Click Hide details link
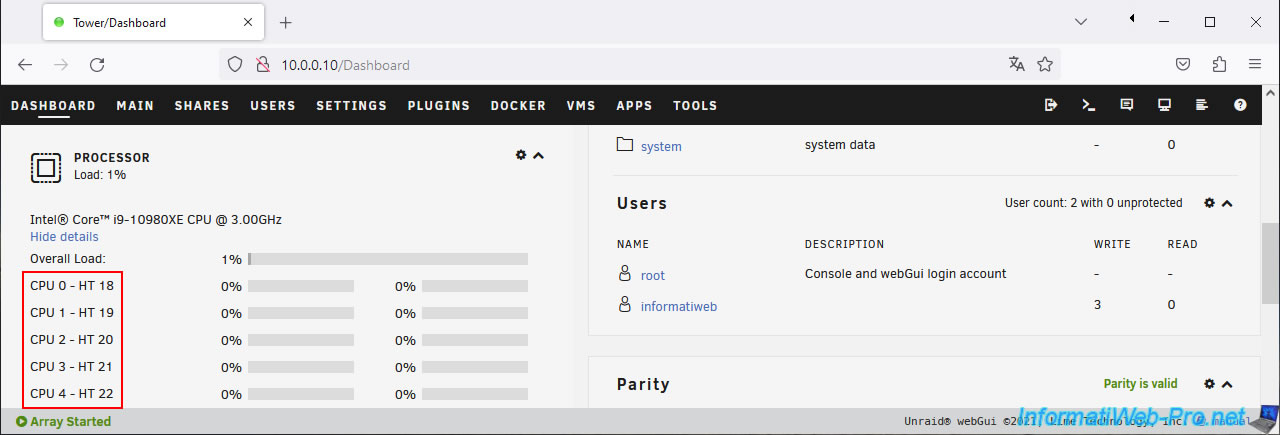The width and height of the screenshot is (1280, 435). click(64, 237)
